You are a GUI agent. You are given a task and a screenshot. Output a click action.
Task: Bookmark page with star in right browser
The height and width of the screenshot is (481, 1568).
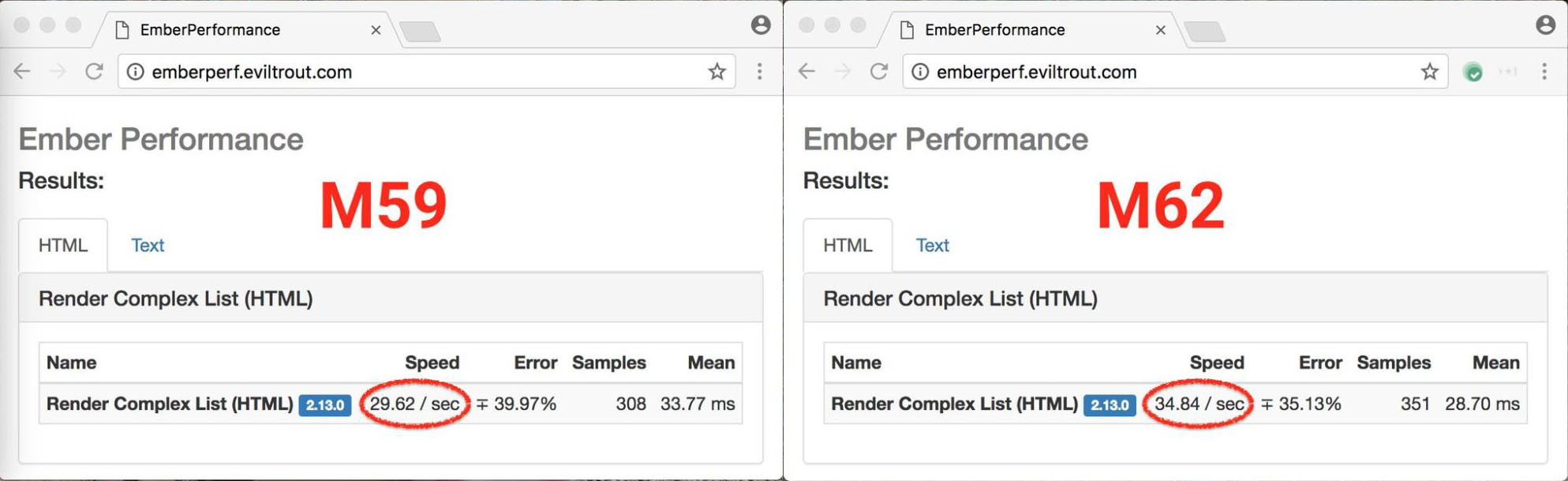coord(1429,72)
